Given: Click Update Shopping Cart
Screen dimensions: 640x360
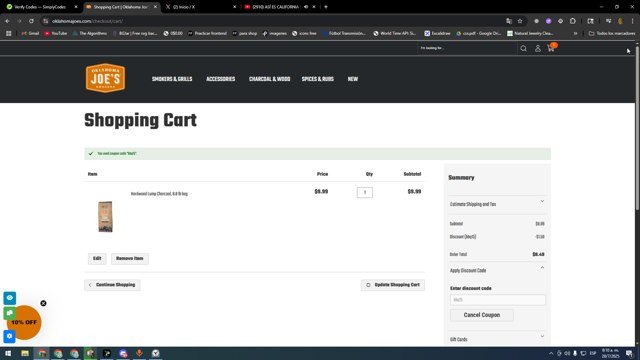Looking at the screenshot, I should pos(393,285).
